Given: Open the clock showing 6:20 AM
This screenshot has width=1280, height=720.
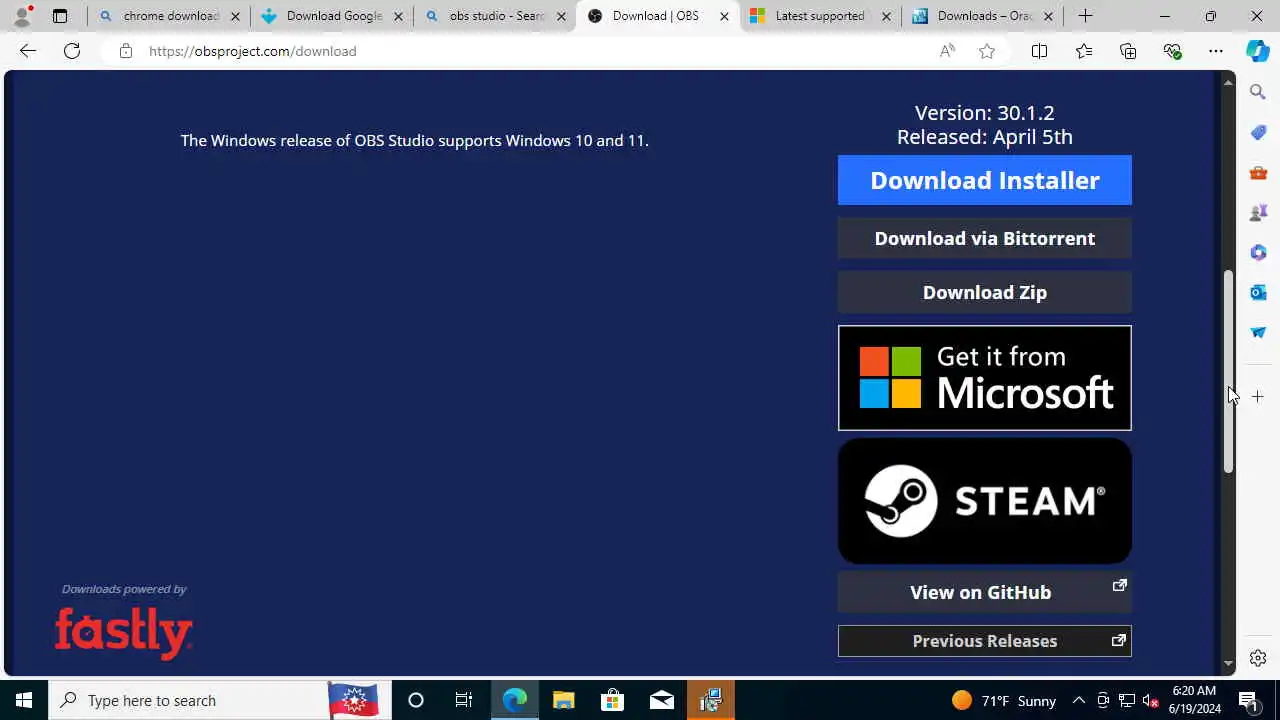Looking at the screenshot, I should [1195, 700].
